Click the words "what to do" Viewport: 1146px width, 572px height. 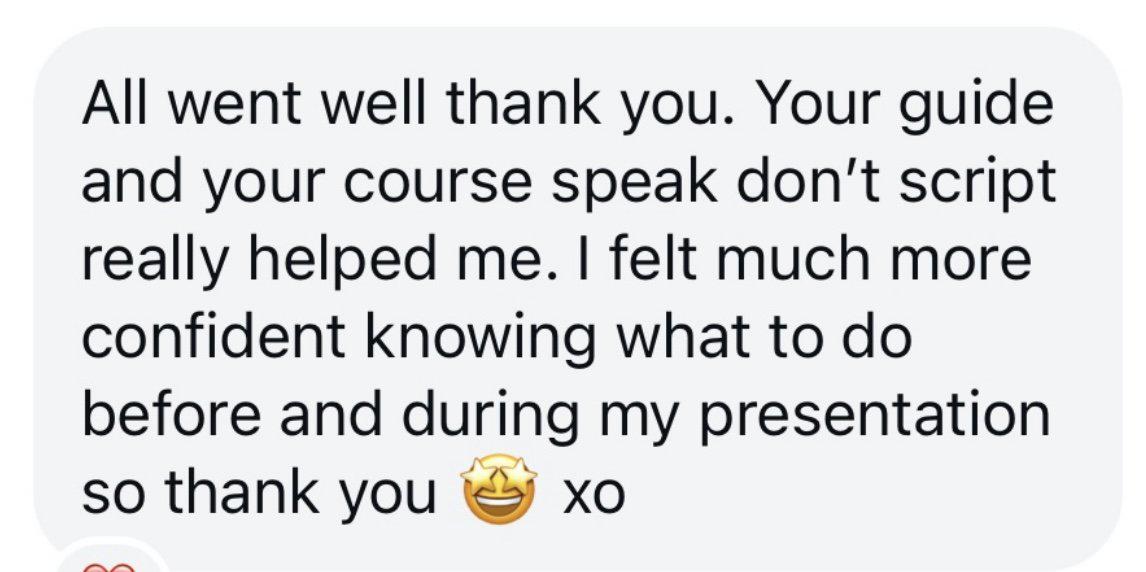click(x=766, y=336)
